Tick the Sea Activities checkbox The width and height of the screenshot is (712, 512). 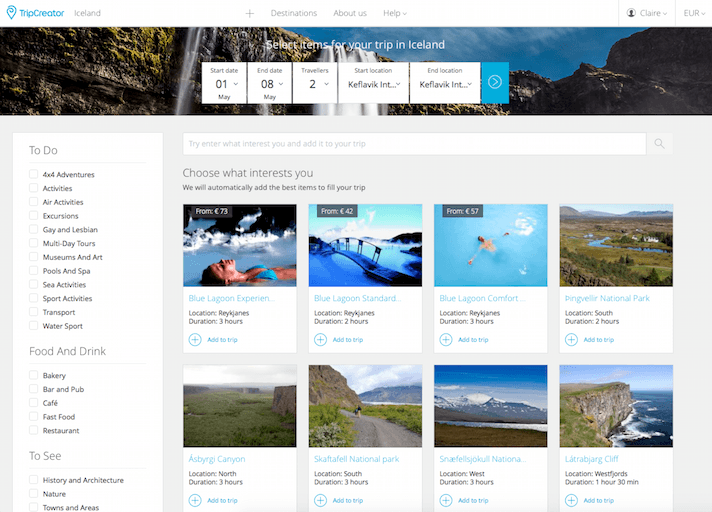click(34, 284)
